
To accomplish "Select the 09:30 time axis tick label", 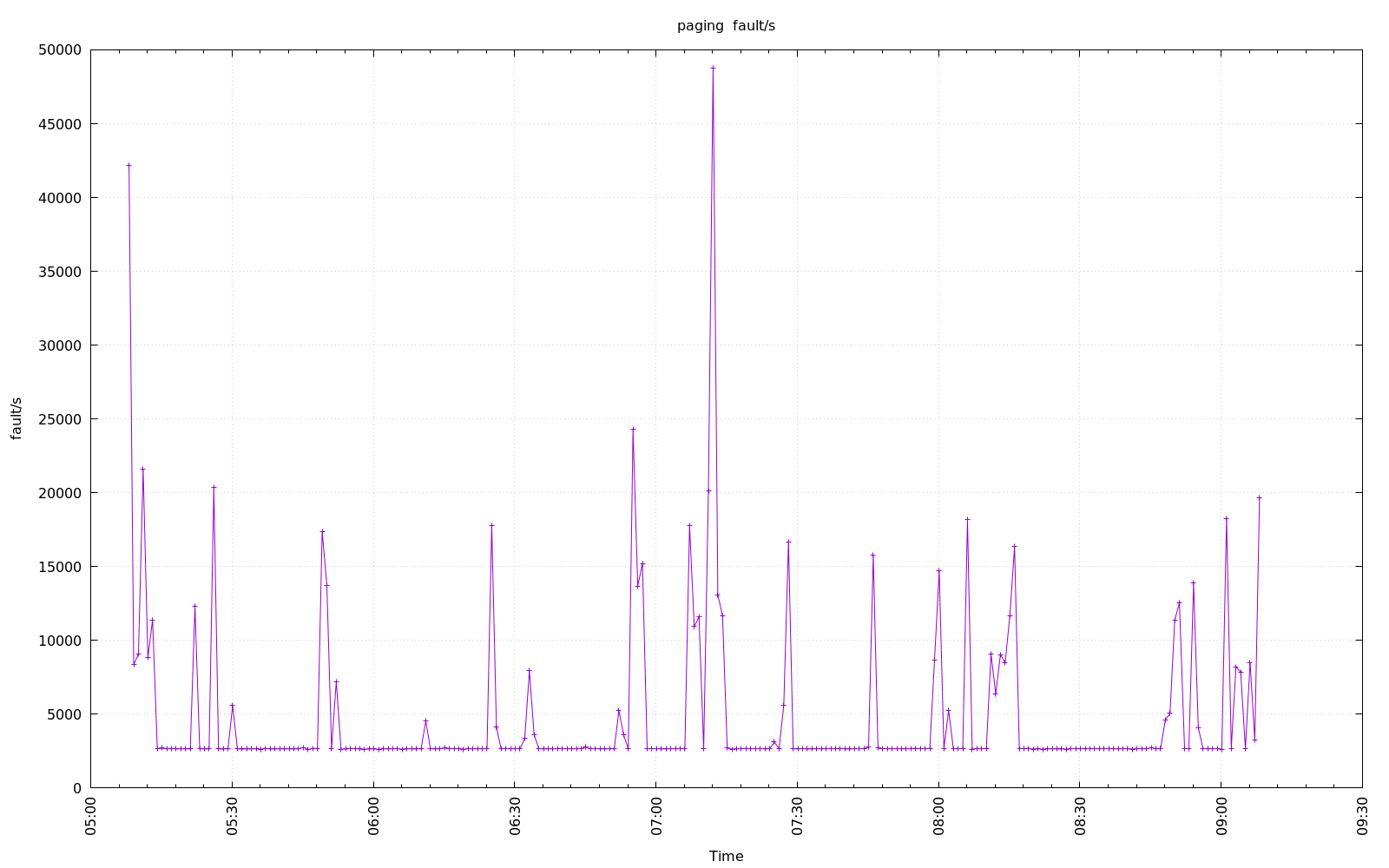I will [1362, 816].
